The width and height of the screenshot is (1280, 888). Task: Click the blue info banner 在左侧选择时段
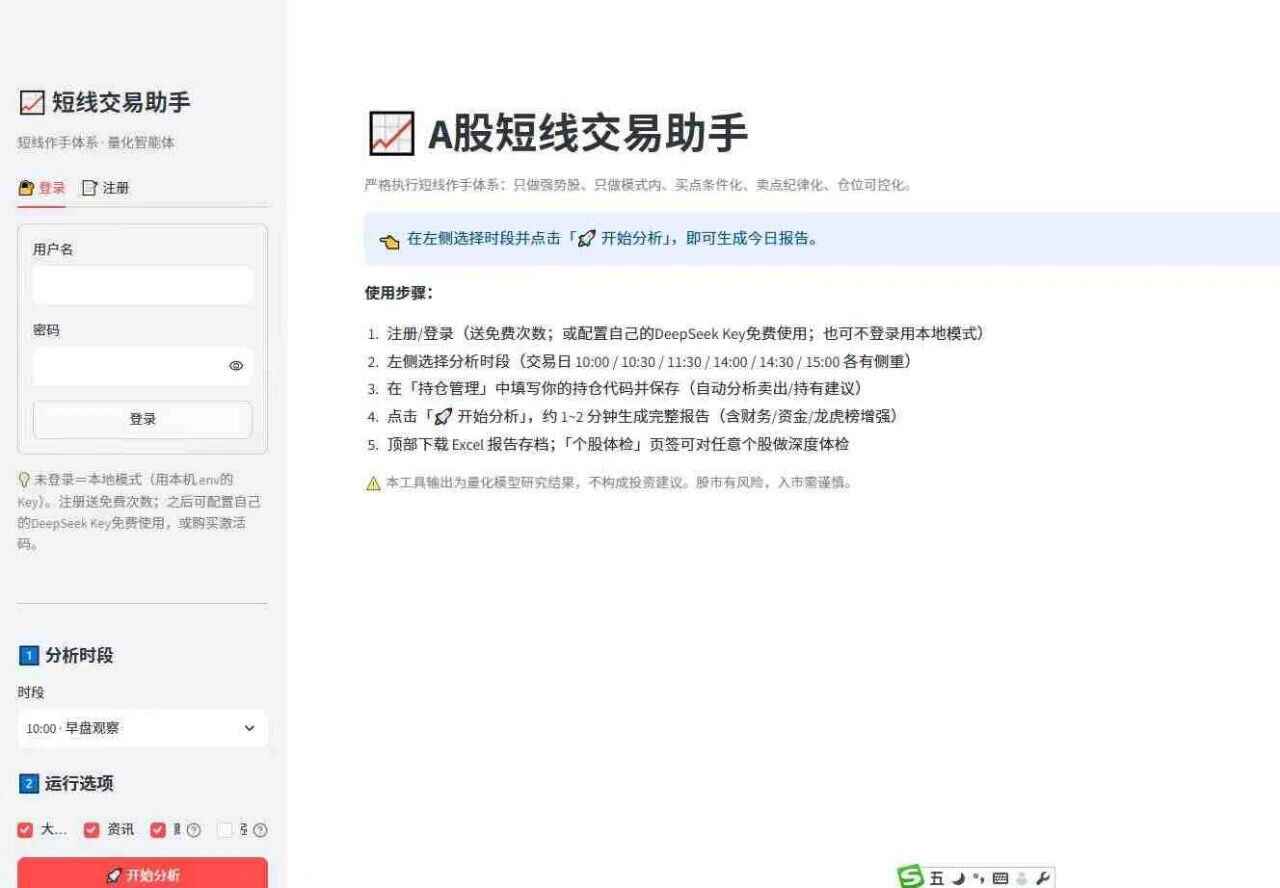point(822,239)
